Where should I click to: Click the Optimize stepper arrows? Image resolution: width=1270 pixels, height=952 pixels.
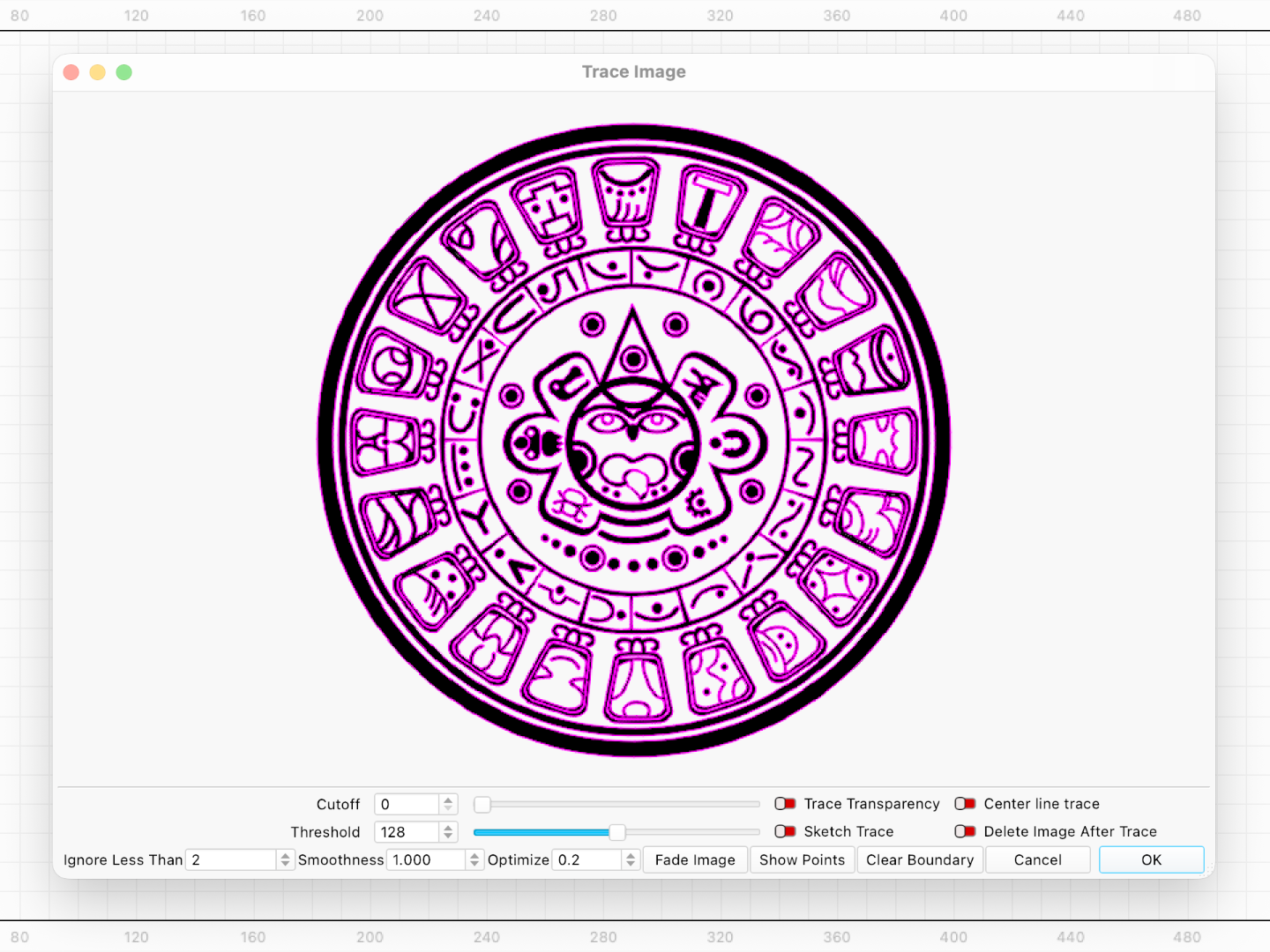point(631,859)
